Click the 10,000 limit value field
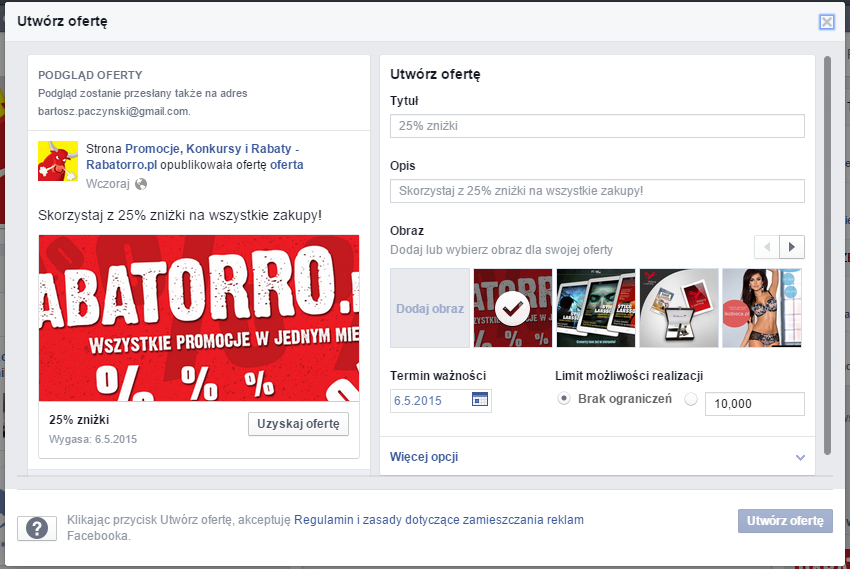This screenshot has width=850, height=569. 755,404
